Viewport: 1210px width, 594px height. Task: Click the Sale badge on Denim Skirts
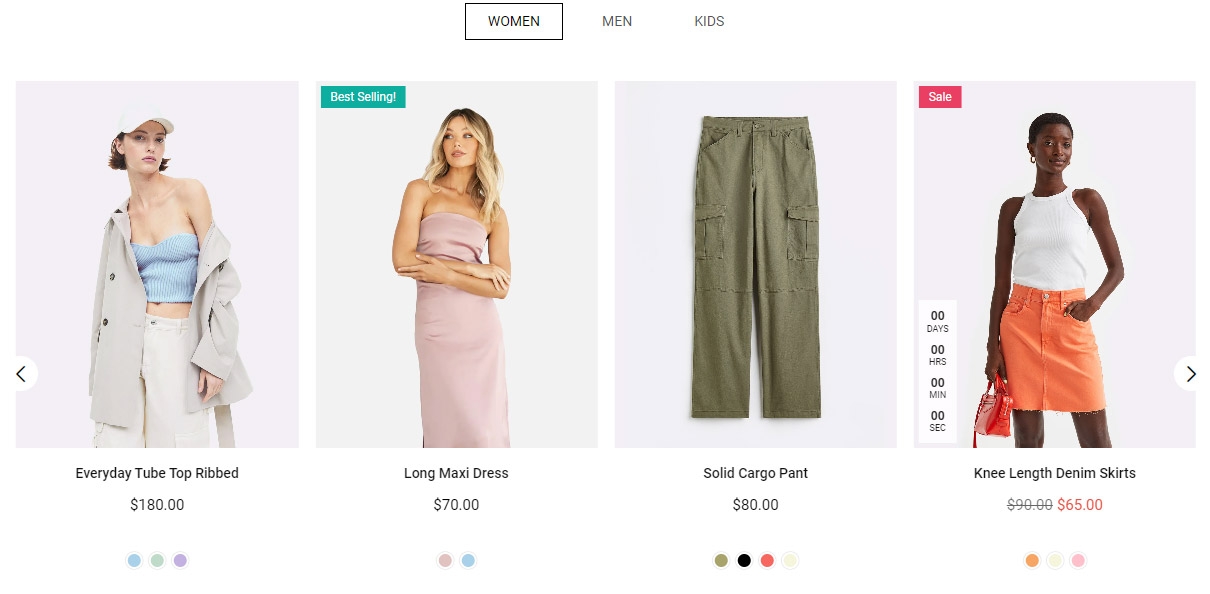pos(940,97)
